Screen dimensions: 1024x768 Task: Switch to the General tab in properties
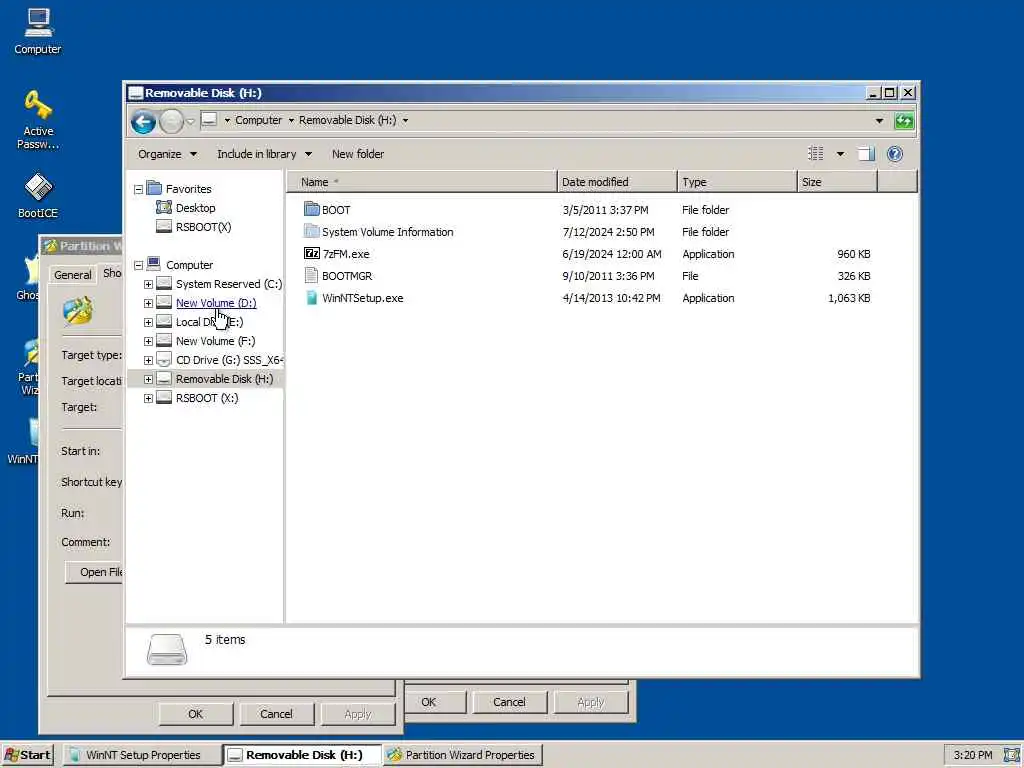pos(72,274)
